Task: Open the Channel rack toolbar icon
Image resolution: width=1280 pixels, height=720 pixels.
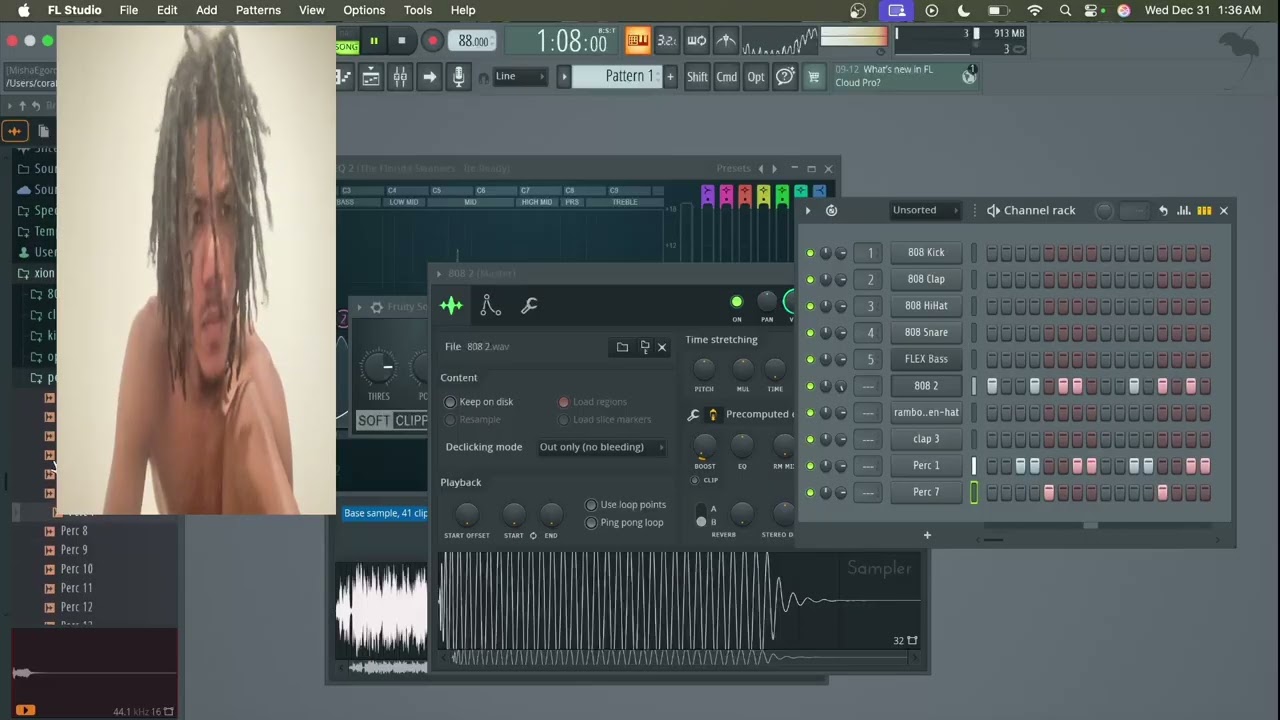Action: pyautogui.click(x=370, y=77)
